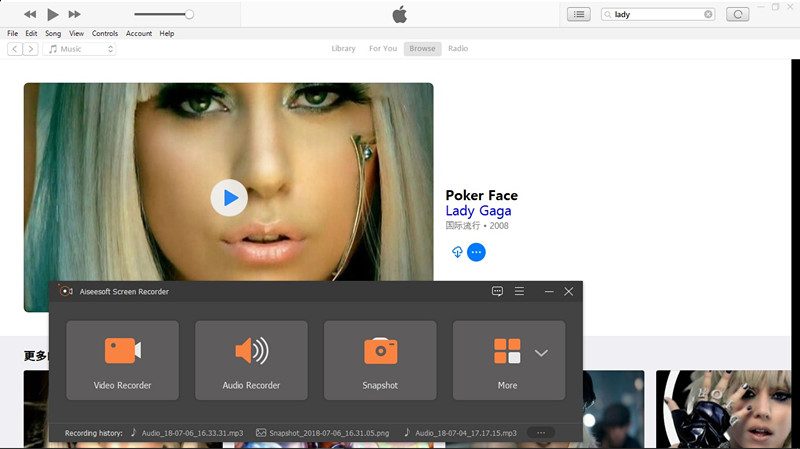This screenshot has width=800, height=449.
Task: Open the Screen Recorder hamburger menu
Action: point(519,291)
